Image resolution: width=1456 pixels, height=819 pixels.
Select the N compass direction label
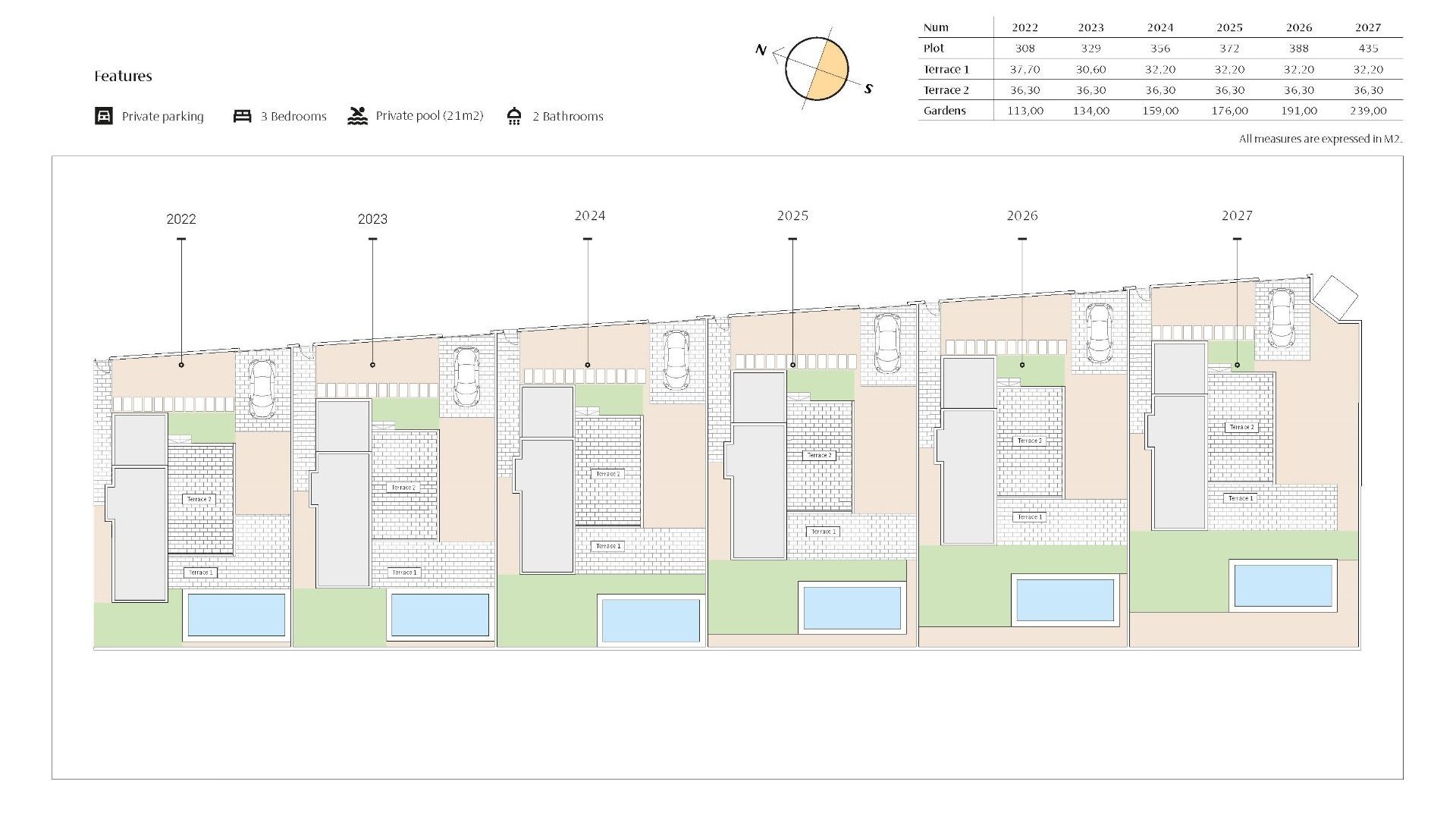[x=761, y=52]
